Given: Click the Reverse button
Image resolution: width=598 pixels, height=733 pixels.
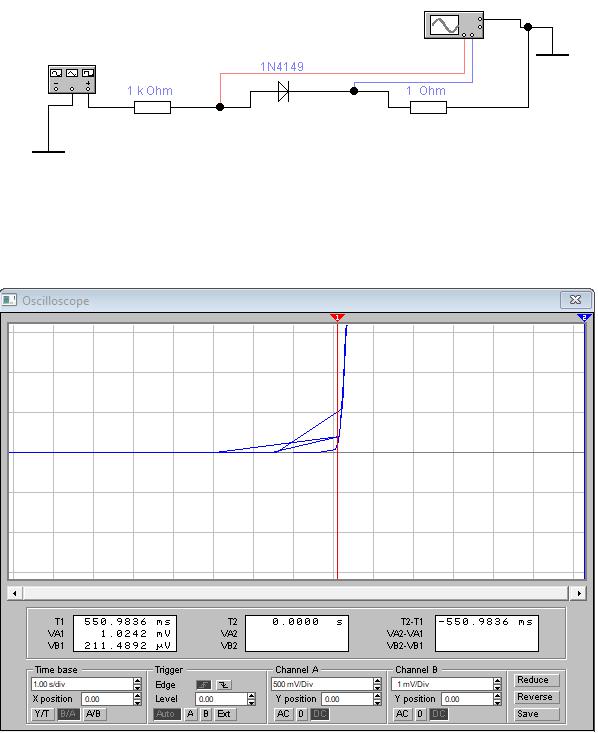Looking at the screenshot, I should [536, 697].
